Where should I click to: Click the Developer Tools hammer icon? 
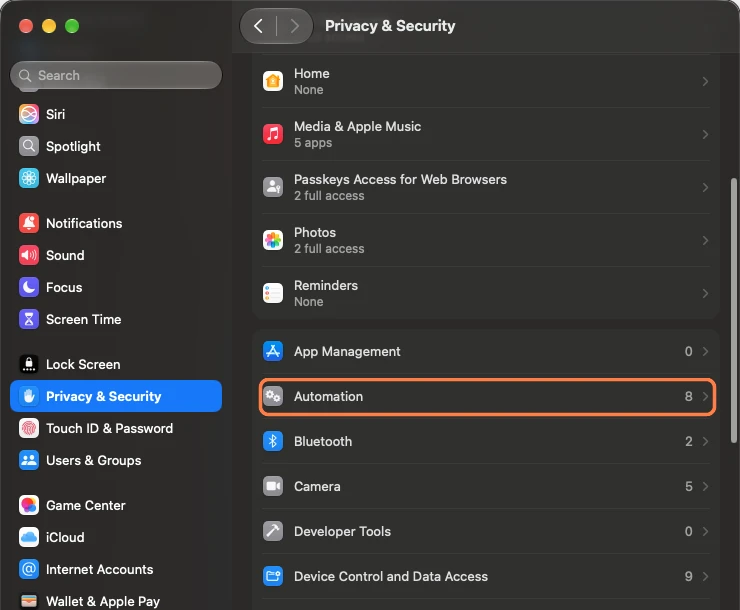pyautogui.click(x=273, y=531)
